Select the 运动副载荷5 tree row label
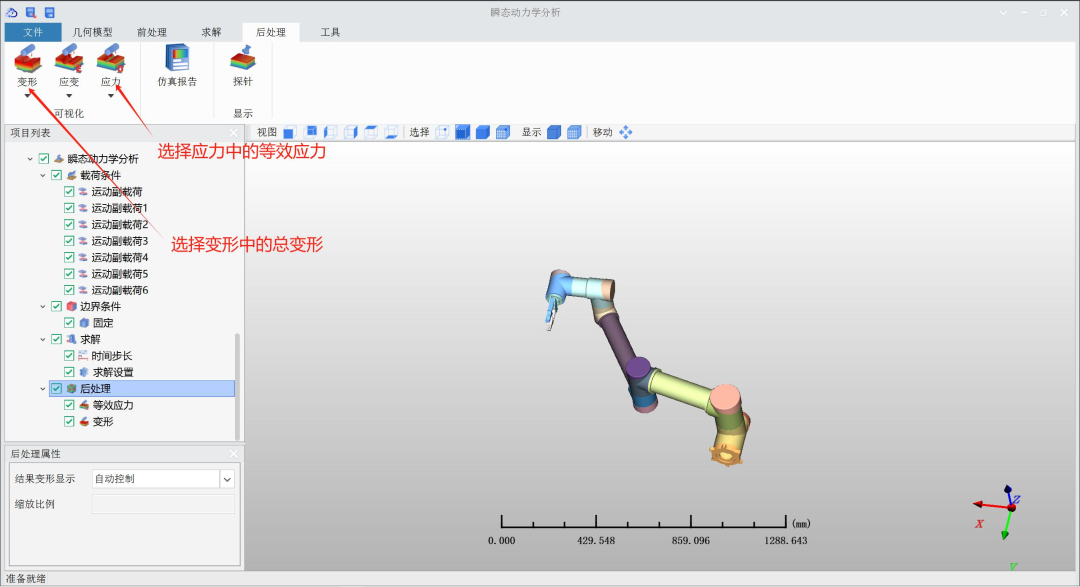The width and height of the screenshot is (1080, 587). tap(120, 274)
